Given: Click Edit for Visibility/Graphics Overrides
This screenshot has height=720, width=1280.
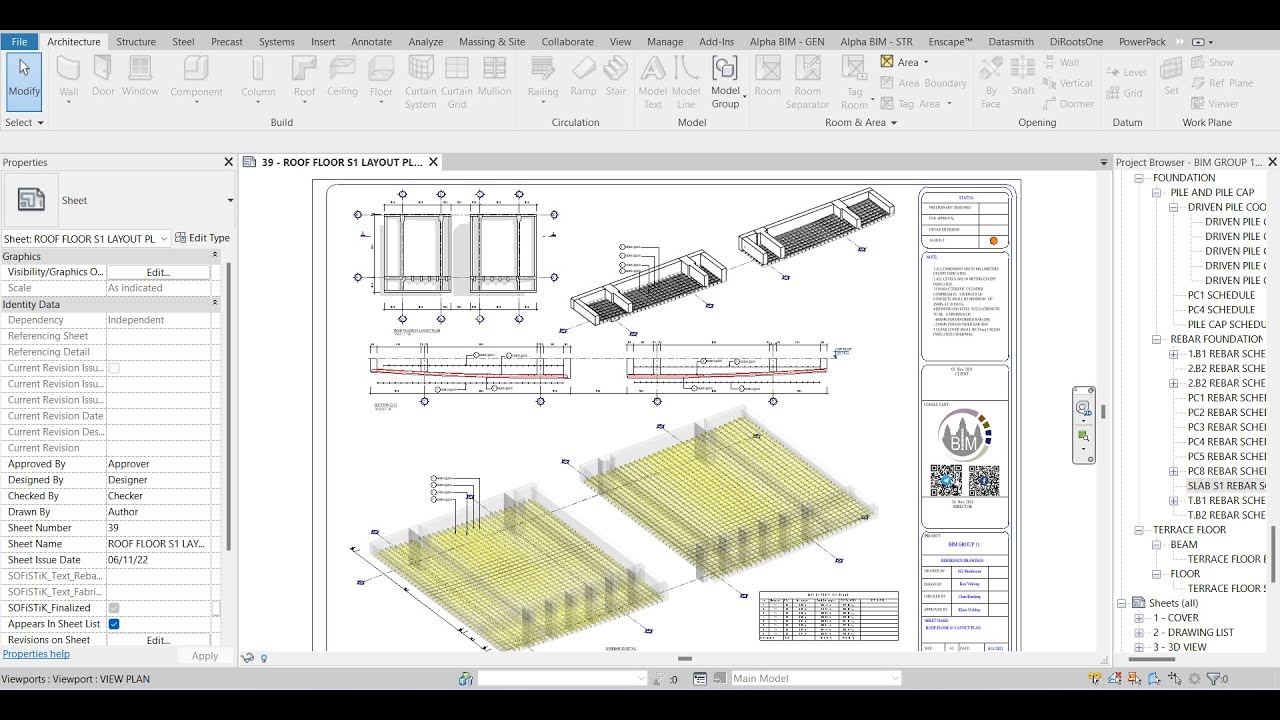Looking at the screenshot, I should click(x=158, y=272).
